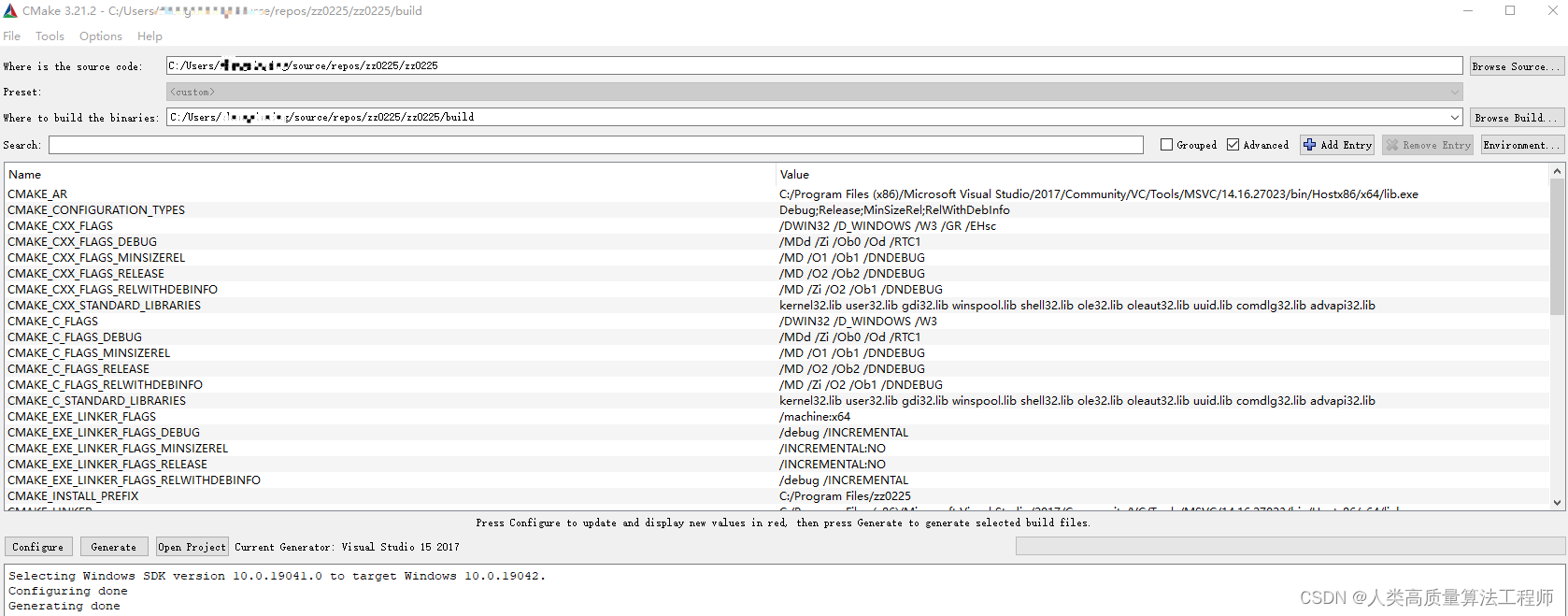This screenshot has height=616, width=1568.
Task: Uncheck the Advanced checkbox
Action: [x=1233, y=145]
